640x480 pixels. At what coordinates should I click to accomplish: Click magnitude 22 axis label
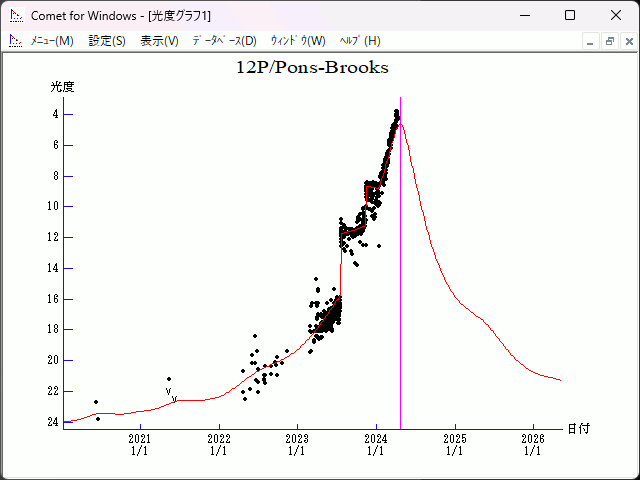(x=53, y=391)
